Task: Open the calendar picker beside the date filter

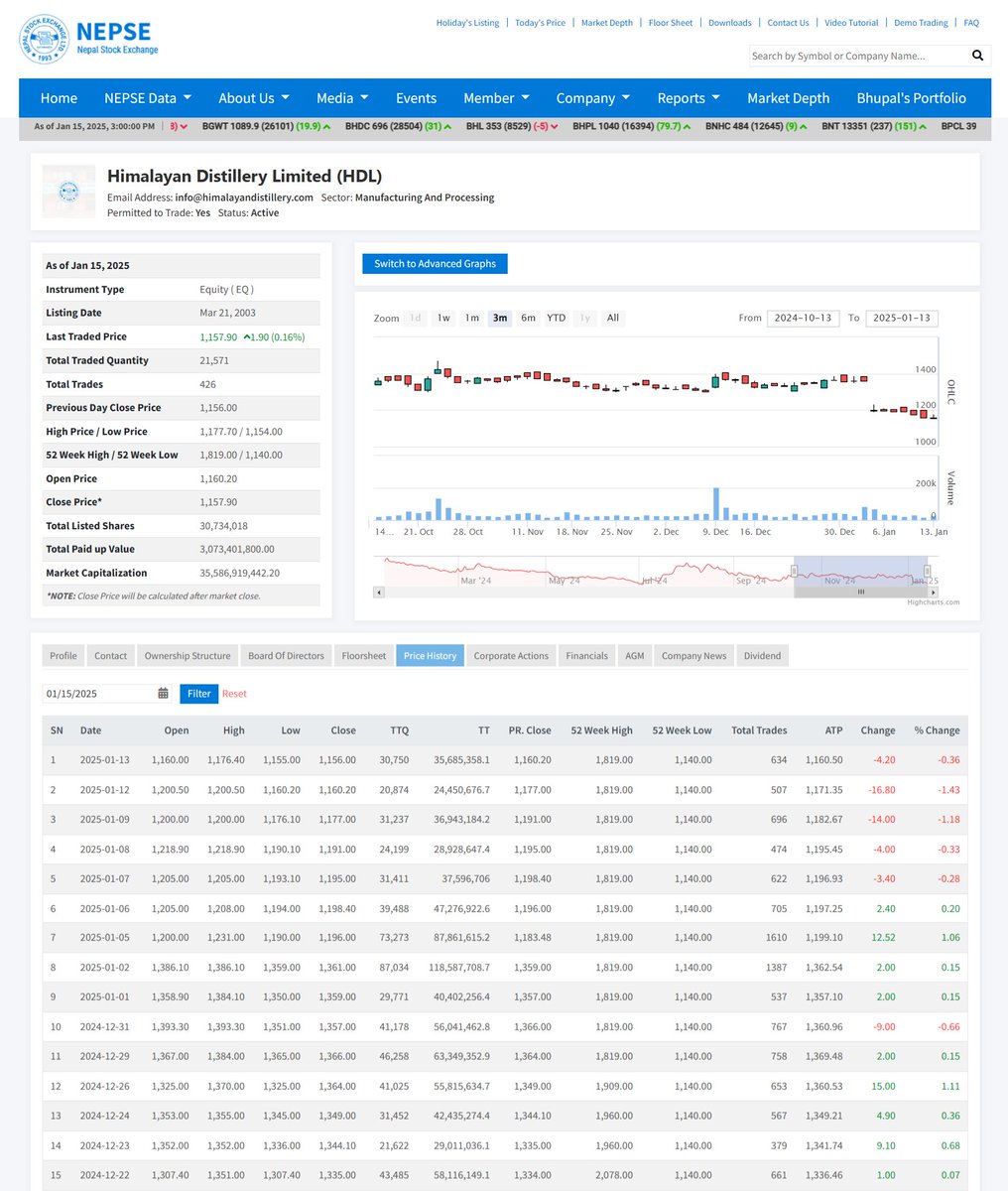Action: [x=163, y=693]
